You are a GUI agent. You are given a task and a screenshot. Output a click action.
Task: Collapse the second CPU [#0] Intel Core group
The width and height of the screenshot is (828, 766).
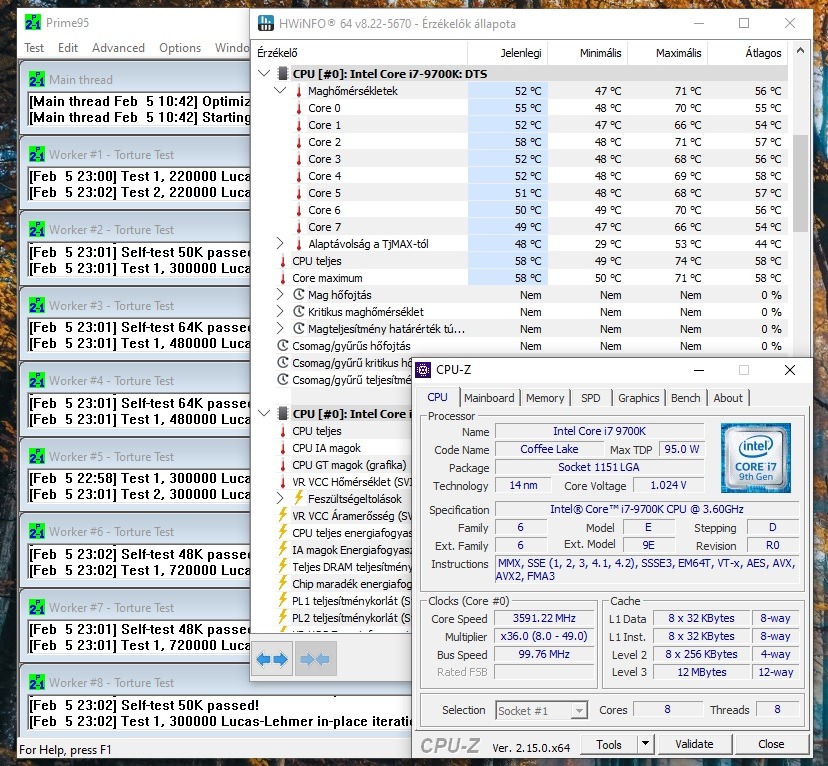tap(264, 413)
